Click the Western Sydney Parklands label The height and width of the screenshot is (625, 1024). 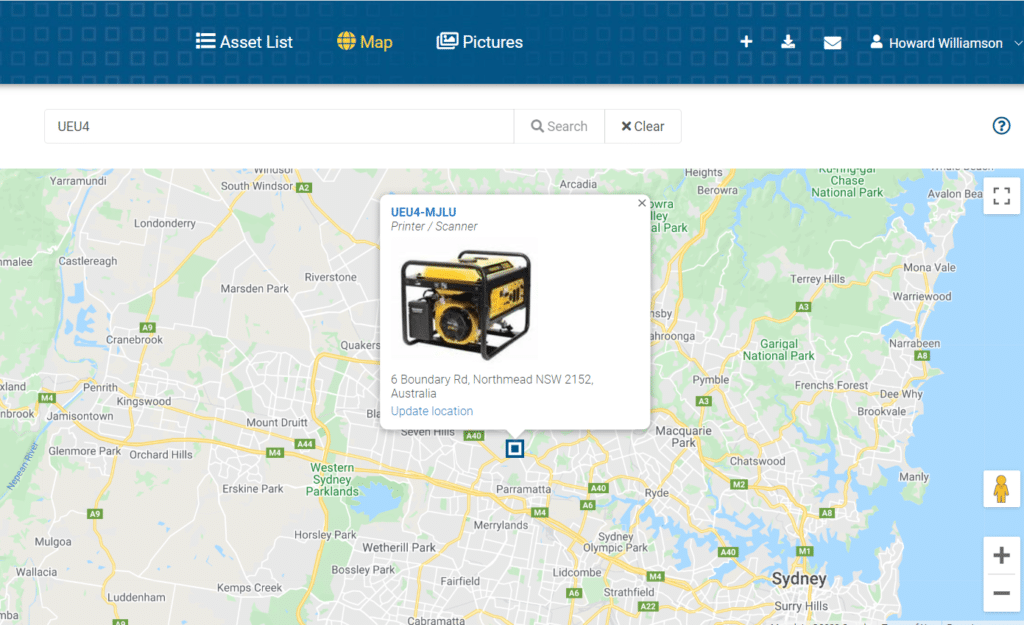click(x=332, y=479)
